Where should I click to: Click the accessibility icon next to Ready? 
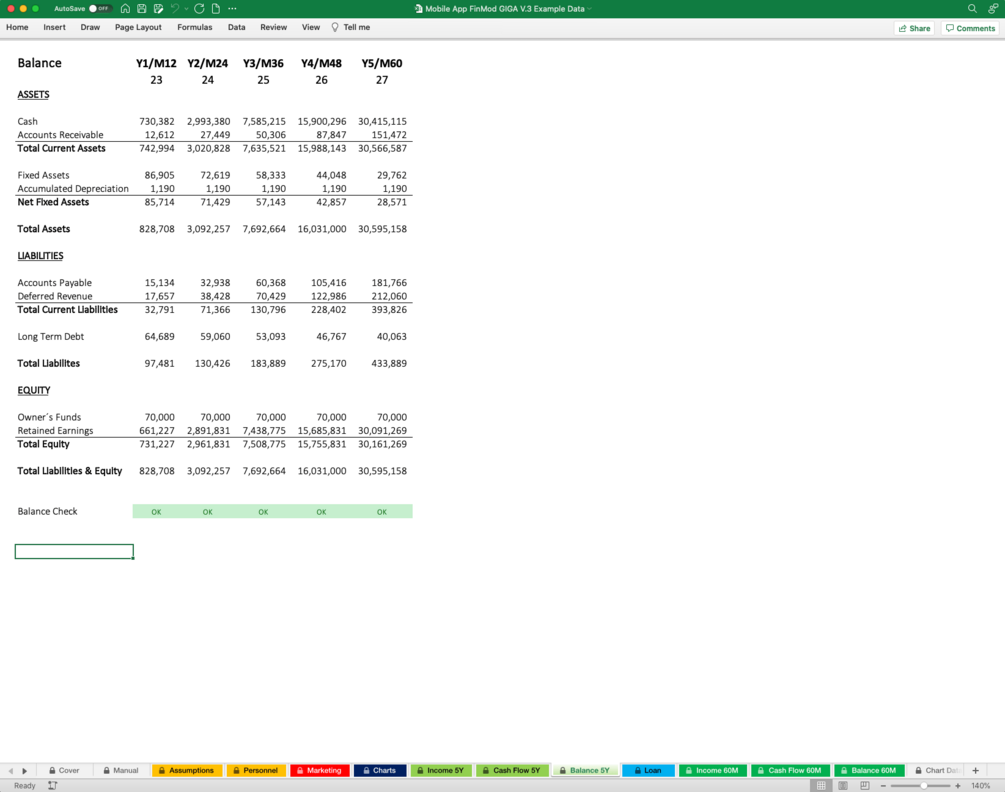(x=53, y=786)
